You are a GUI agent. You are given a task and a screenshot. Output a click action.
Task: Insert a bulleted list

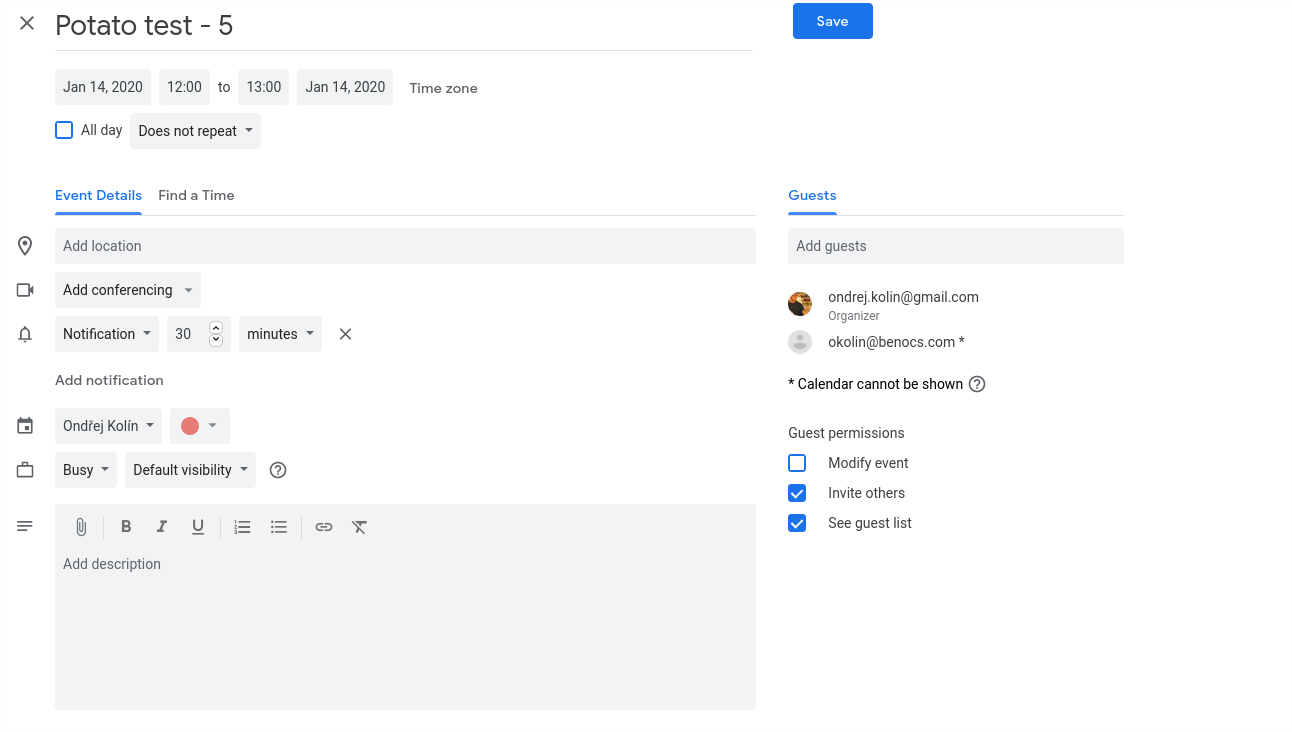(279, 527)
